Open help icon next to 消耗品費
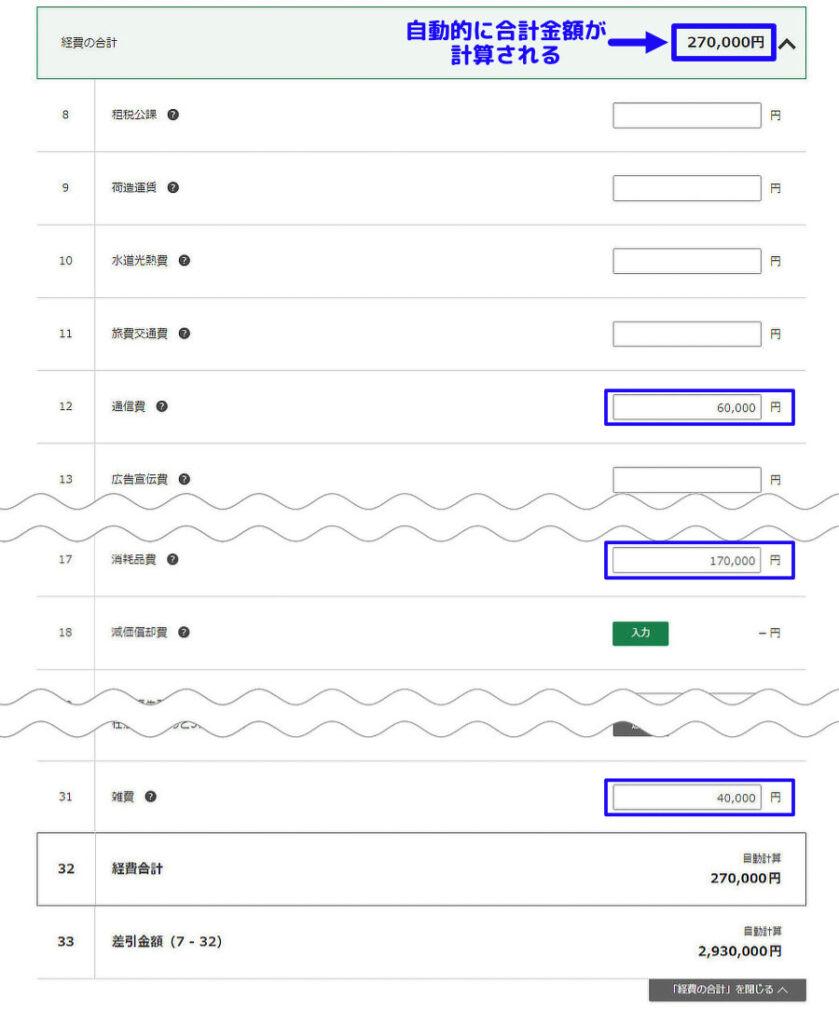839x1024 pixels. pyautogui.click(x=172, y=560)
